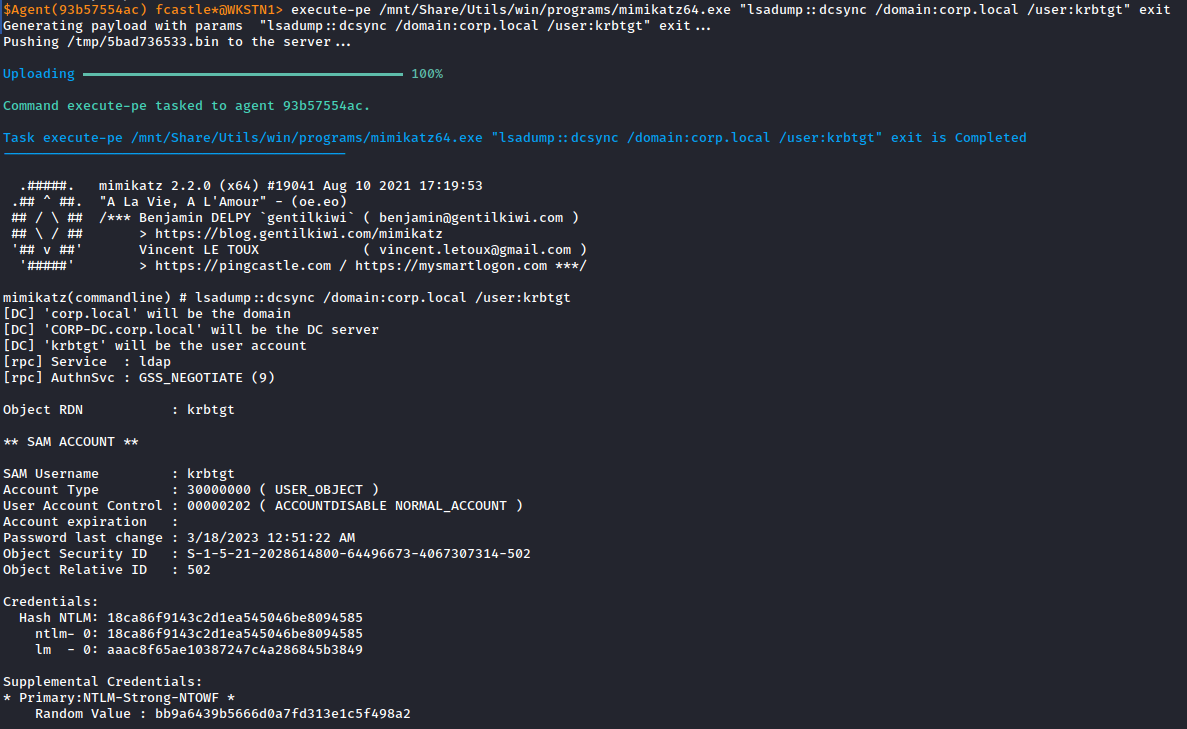Click the $Agent(93b57554ac) prompt text
Image resolution: width=1187 pixels, height=729 pixels.
pos(75,10)
